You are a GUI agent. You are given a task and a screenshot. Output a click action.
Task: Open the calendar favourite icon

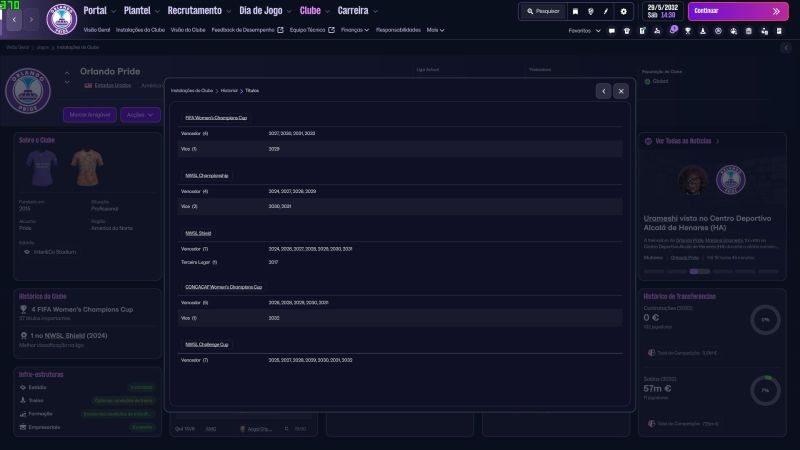coord(748,31)
